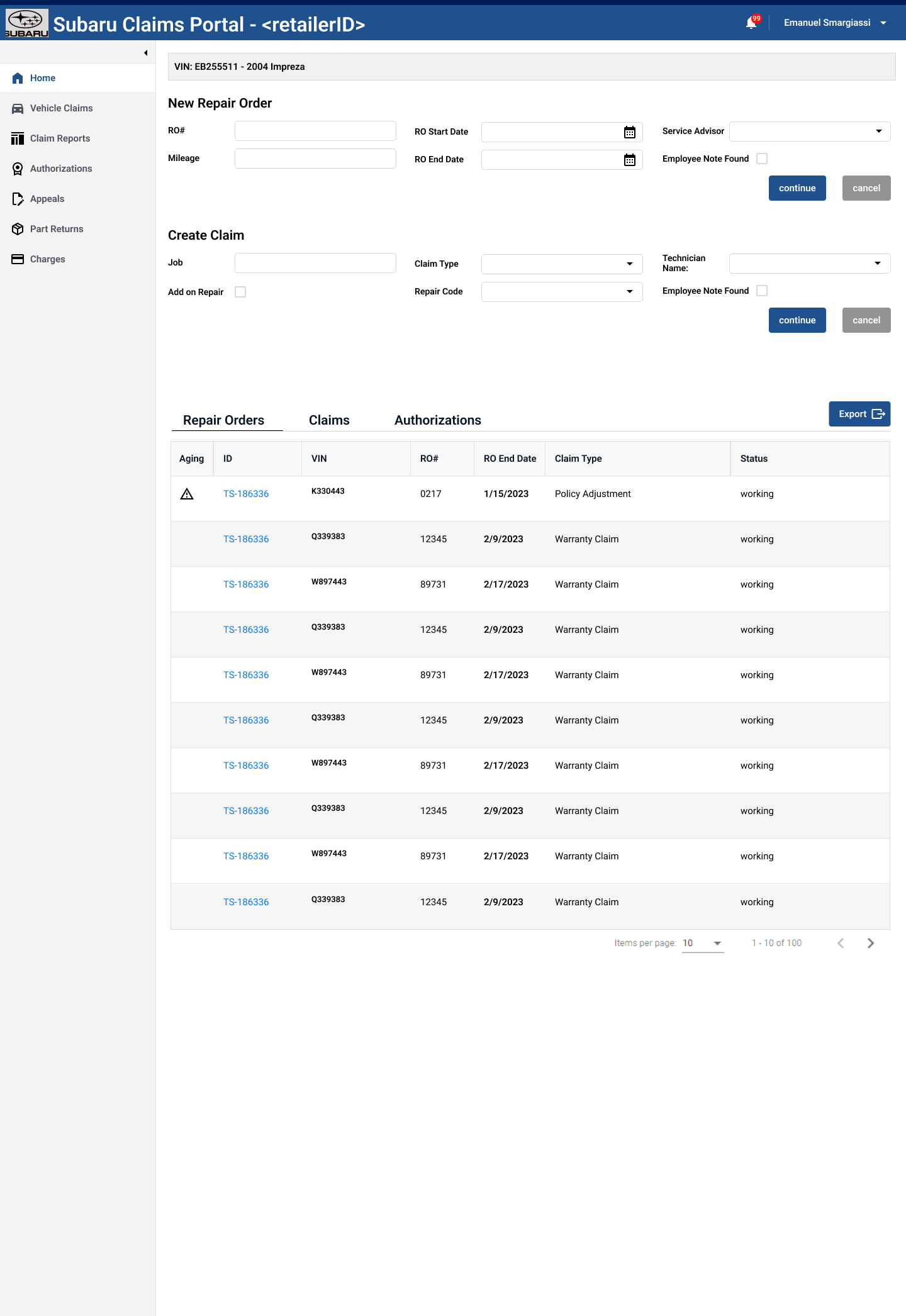Enable the Add on Repair checkbox
The image size is (906, 1316).
240,292
